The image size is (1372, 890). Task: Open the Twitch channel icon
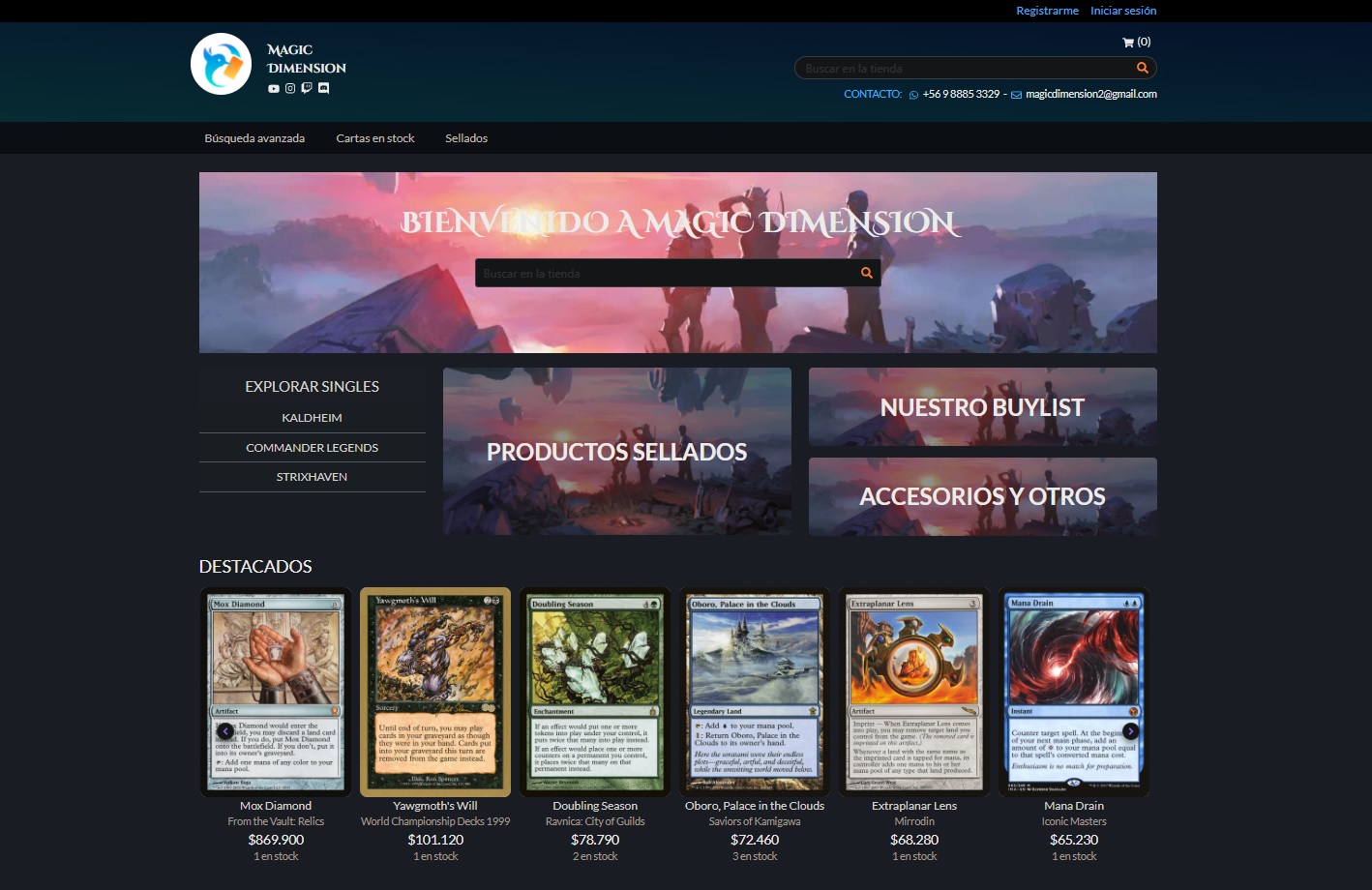click(307, 88)
